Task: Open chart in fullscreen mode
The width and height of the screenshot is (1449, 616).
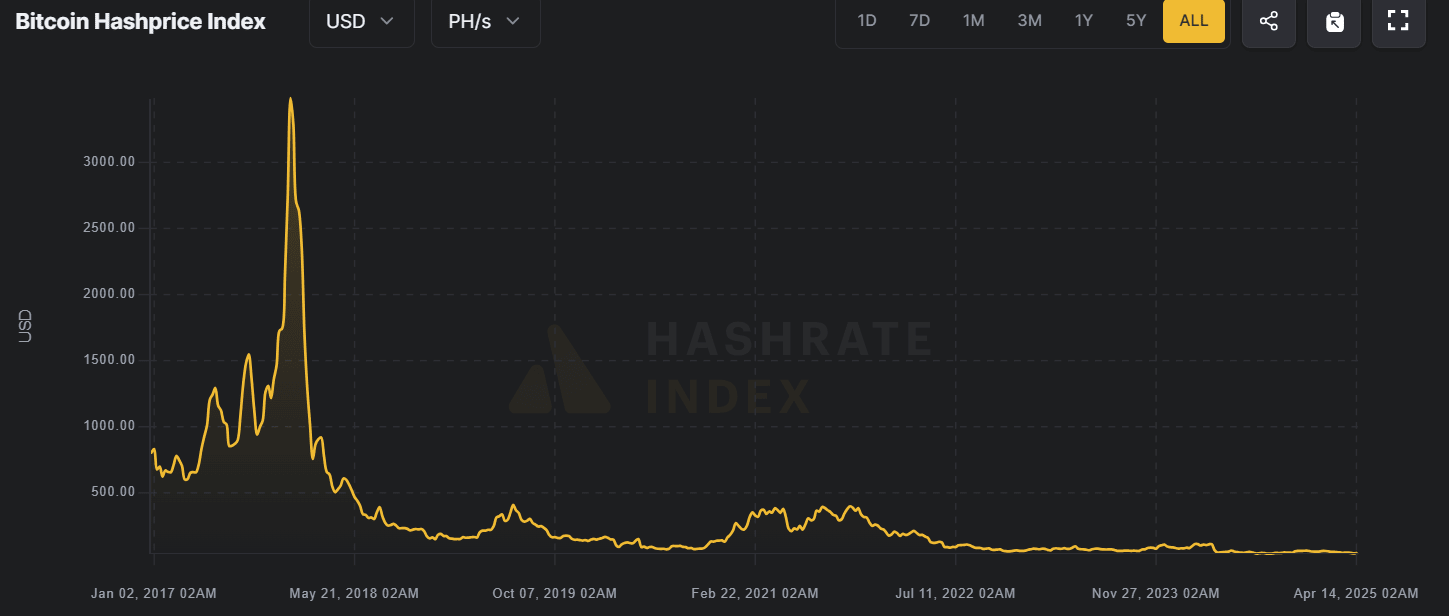Action: pyautogui.click(x=1398, y=21)
